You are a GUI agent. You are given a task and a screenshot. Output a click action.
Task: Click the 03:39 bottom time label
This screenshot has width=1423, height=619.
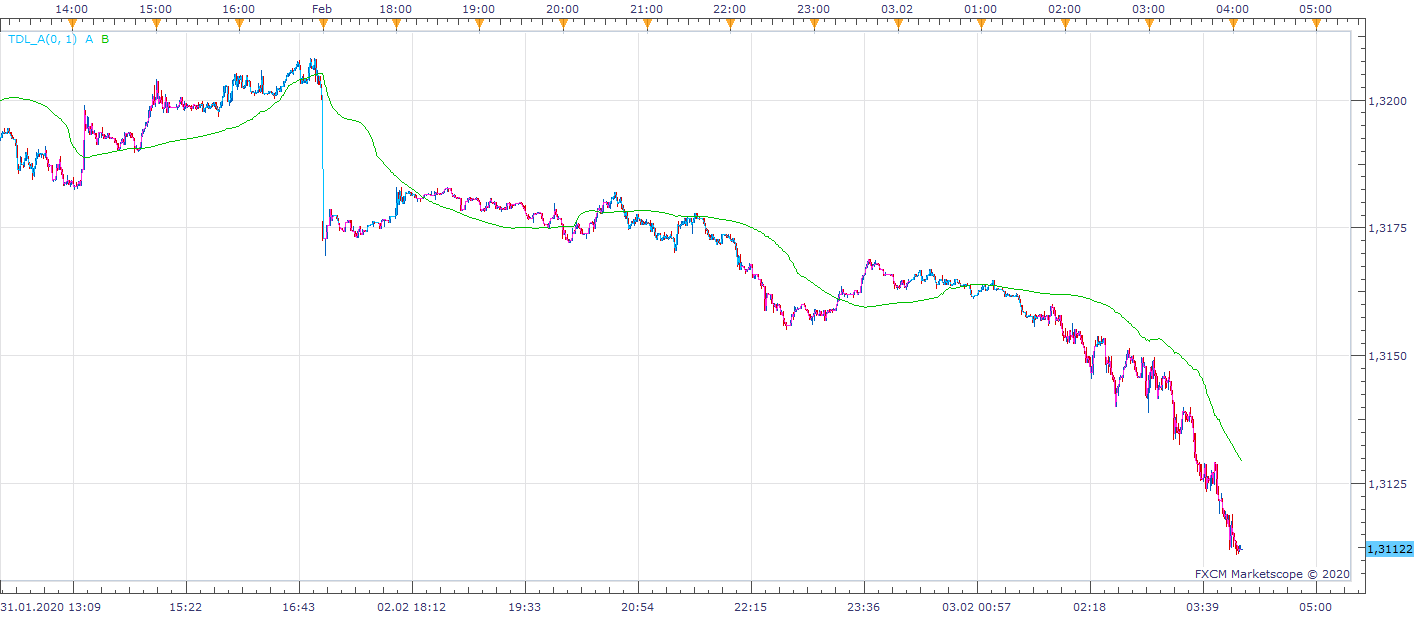coord(1203,607)
